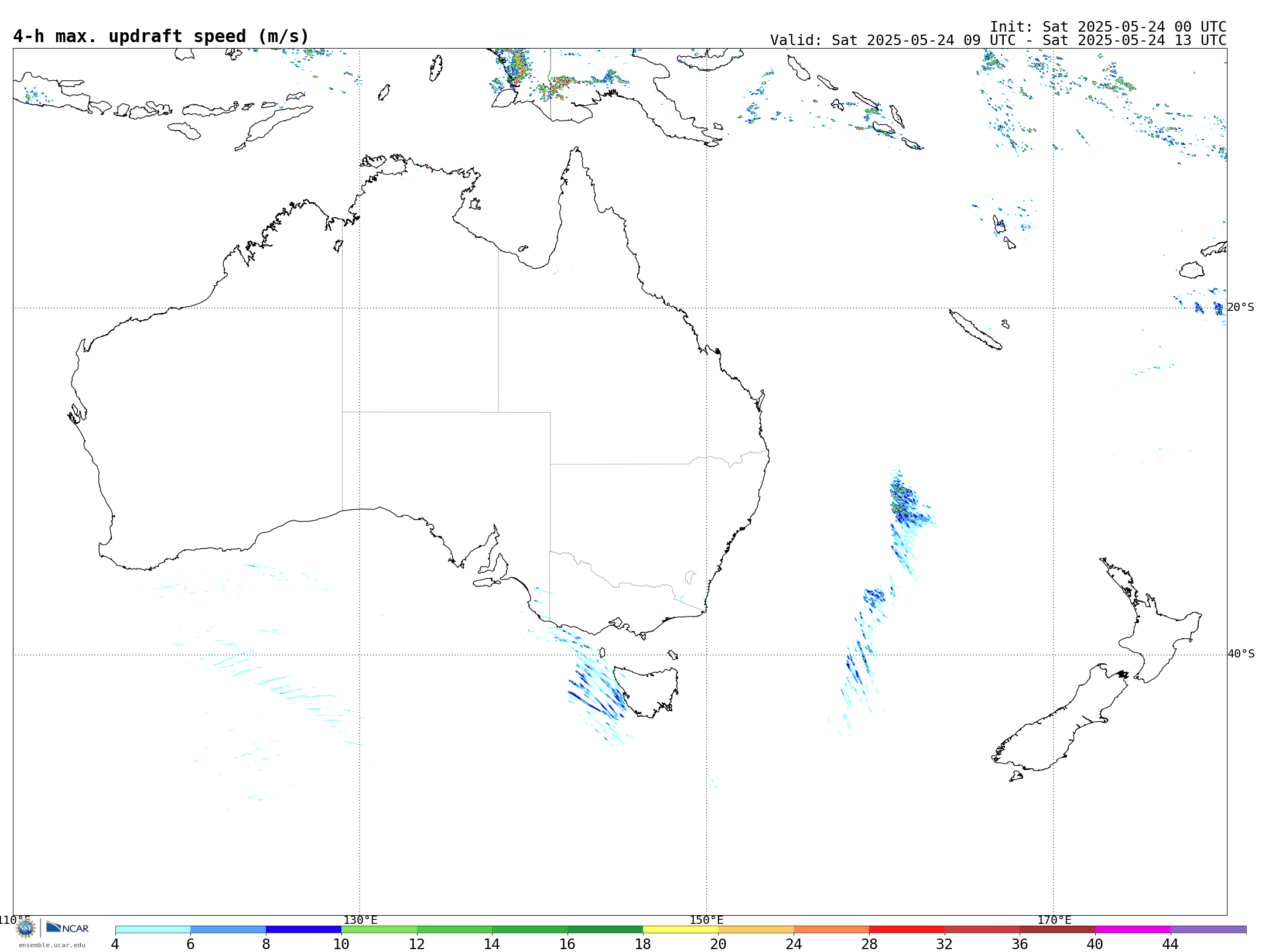Select the magenta 40–44 m/s swatch
Screen dimensions: 1265x952
(1133, 930)
